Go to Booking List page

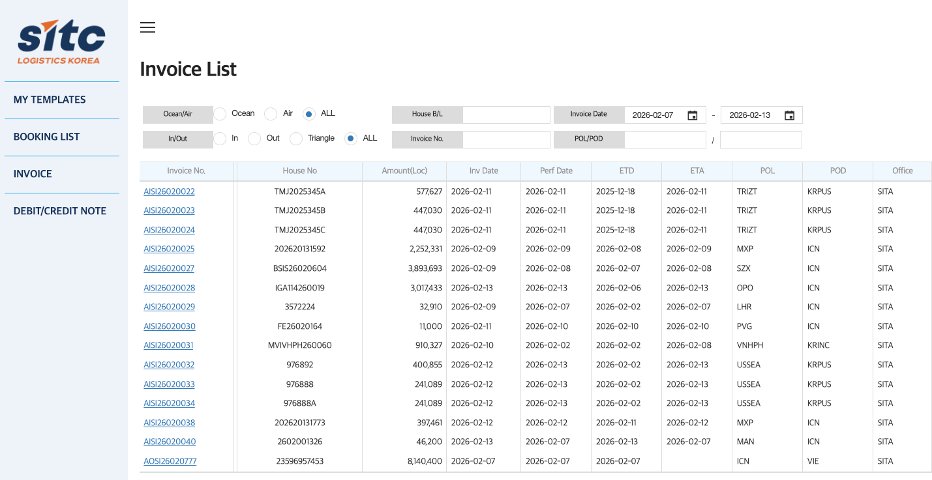(47, 137)
